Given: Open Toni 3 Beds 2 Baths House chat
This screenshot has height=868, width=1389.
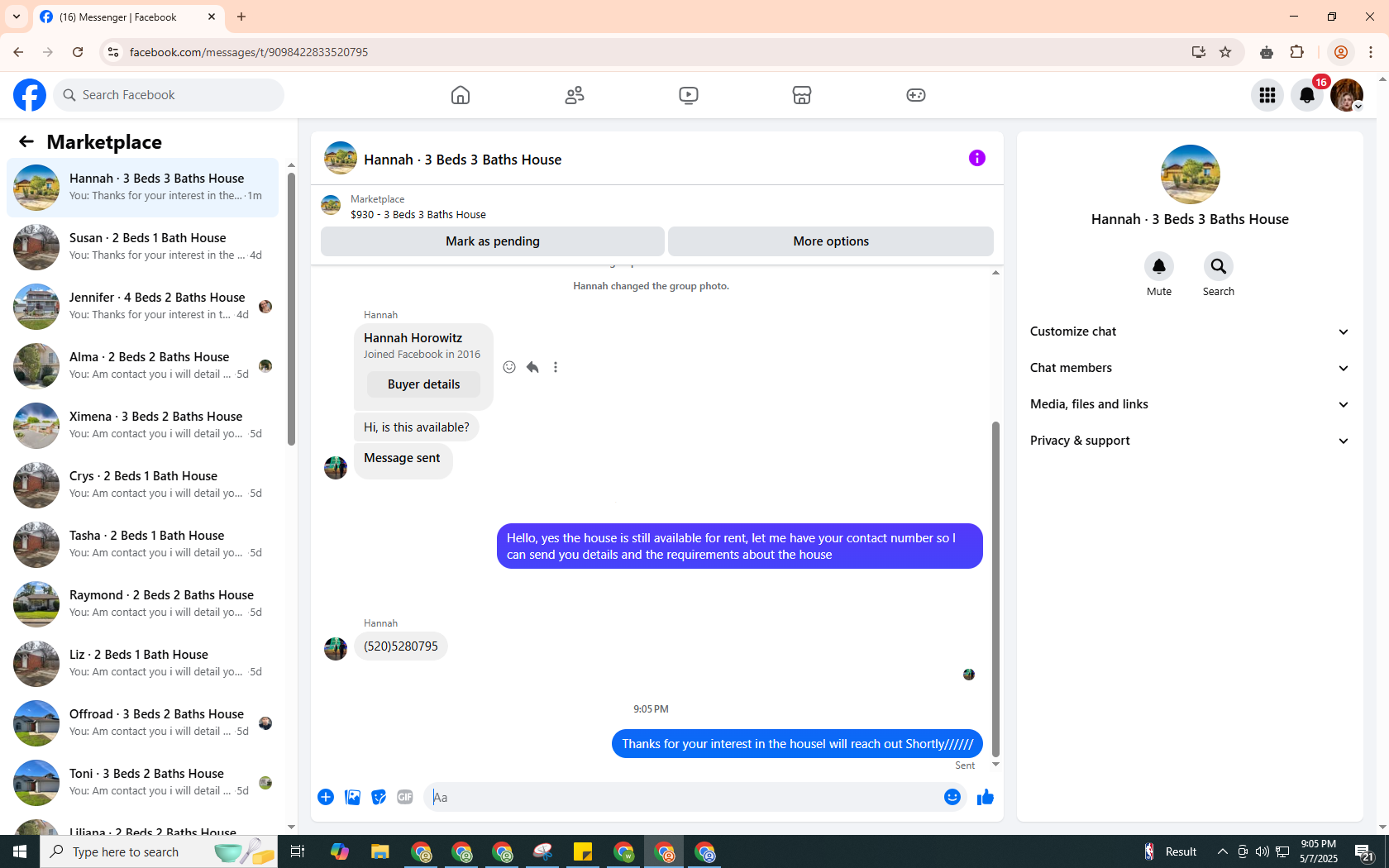Looking at the screenshot, I should pos(142,783).
